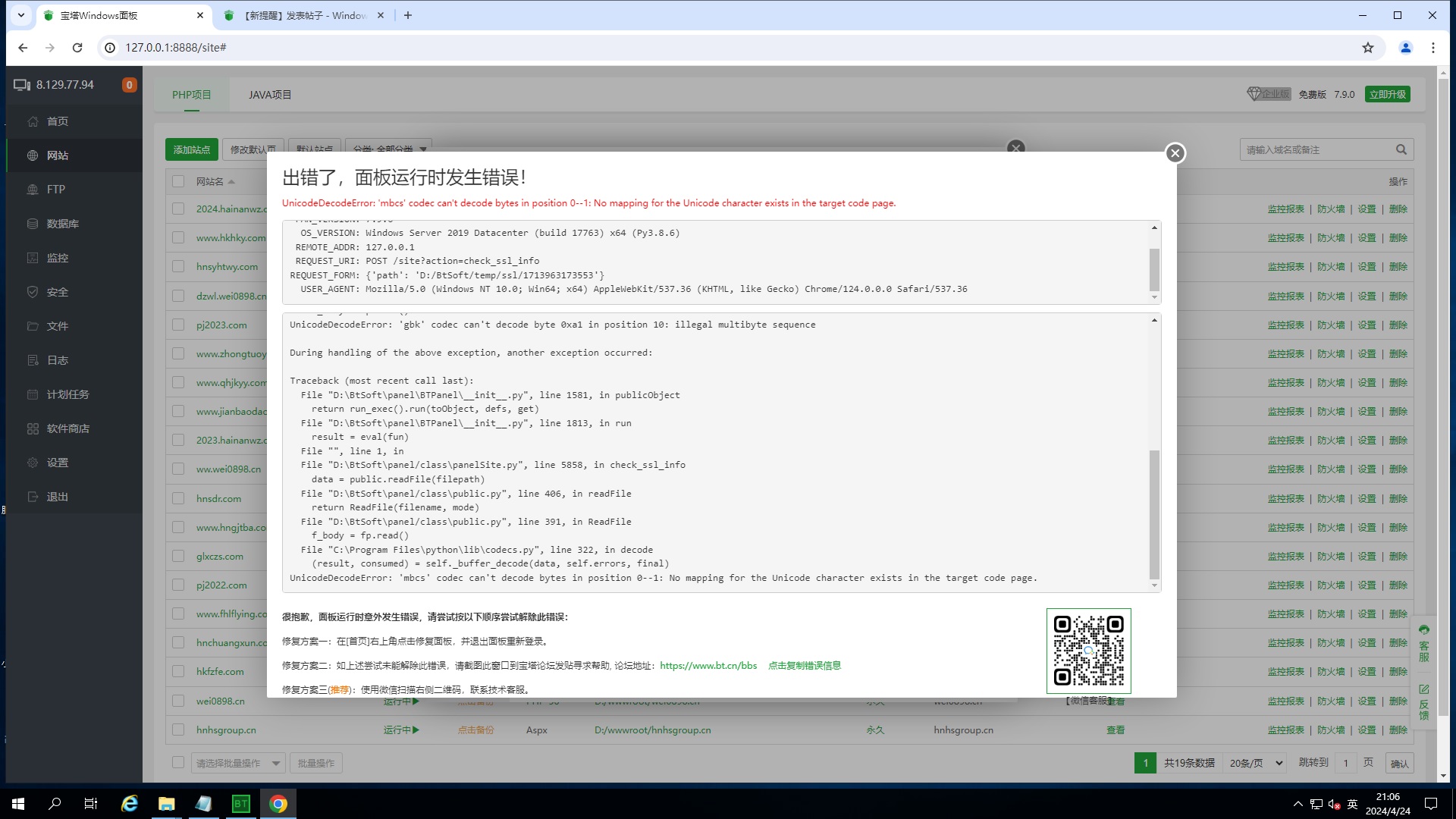Click 立即升级 upgrade button

1387,94
